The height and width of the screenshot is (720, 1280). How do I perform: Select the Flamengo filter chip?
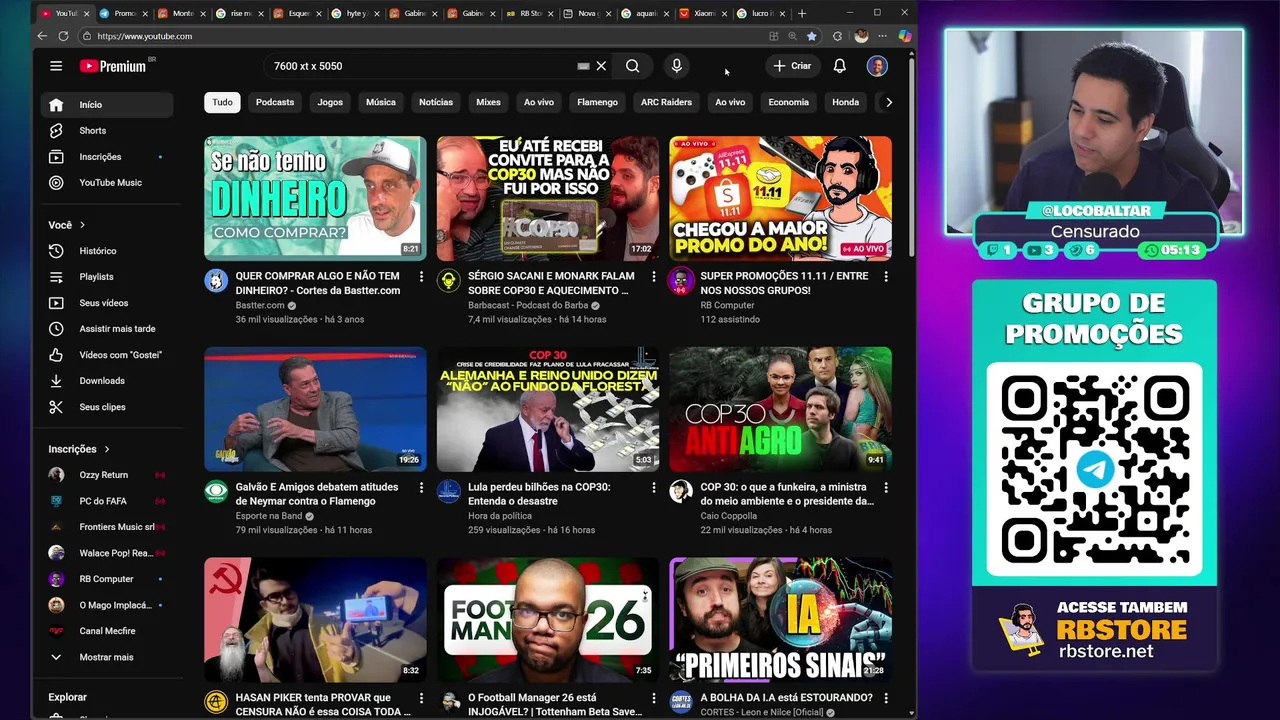pyautogui.click(x=597, y=102)
